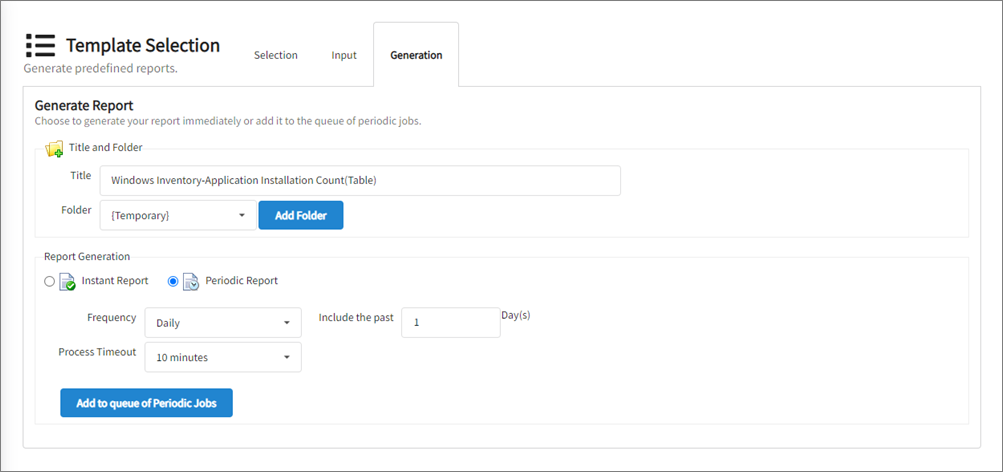The width and height of the screenshot is (1003, 472).
Task: Click the Title and Folder icon
Action: (54, 148)
